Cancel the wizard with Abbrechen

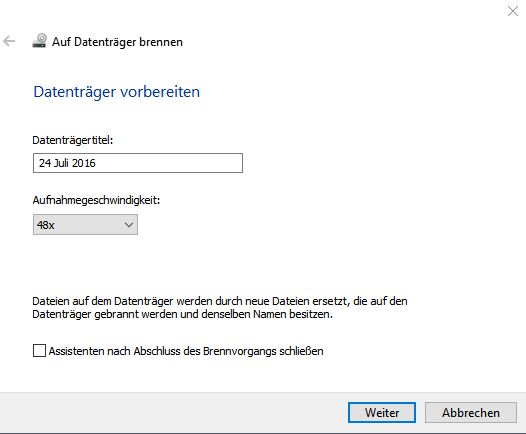tap(471, 413)
